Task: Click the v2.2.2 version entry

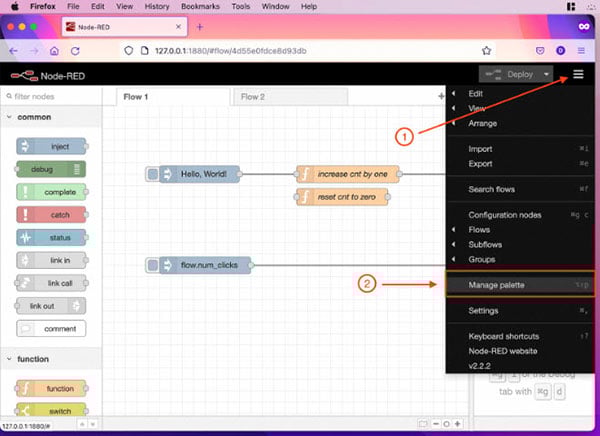Action: click(520, 366)
